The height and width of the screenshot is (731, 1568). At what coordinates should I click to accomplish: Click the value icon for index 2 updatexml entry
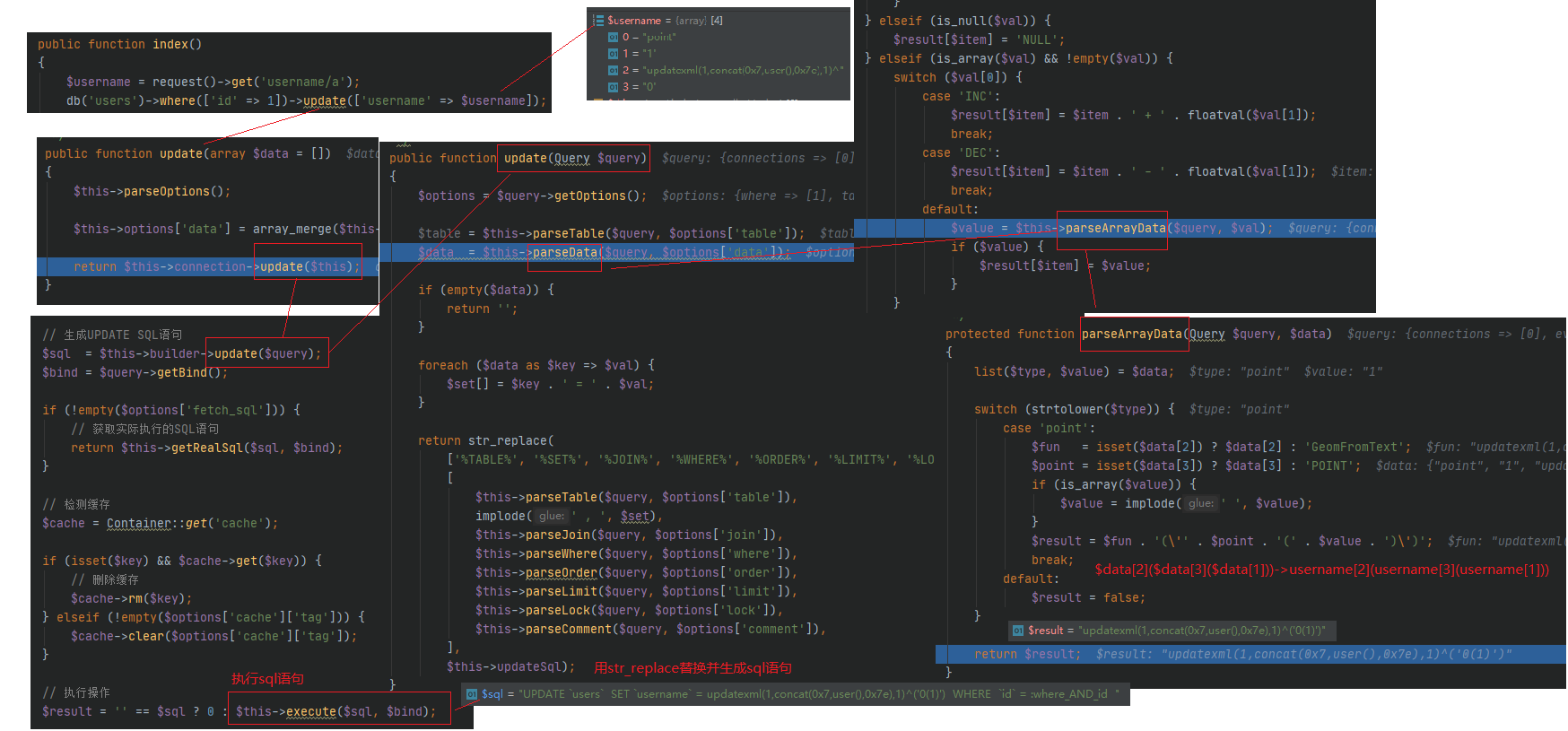613,70
